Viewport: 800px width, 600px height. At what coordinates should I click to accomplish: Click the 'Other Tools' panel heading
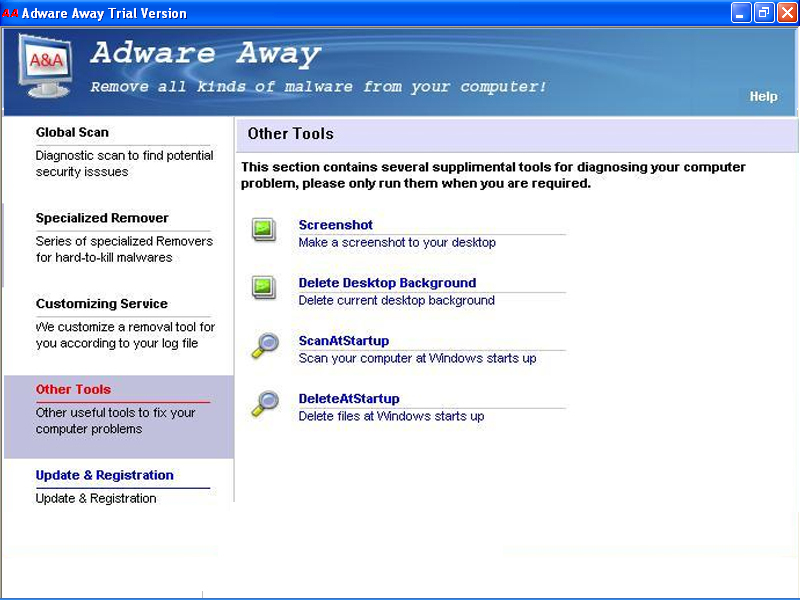(x=290, y=134)
